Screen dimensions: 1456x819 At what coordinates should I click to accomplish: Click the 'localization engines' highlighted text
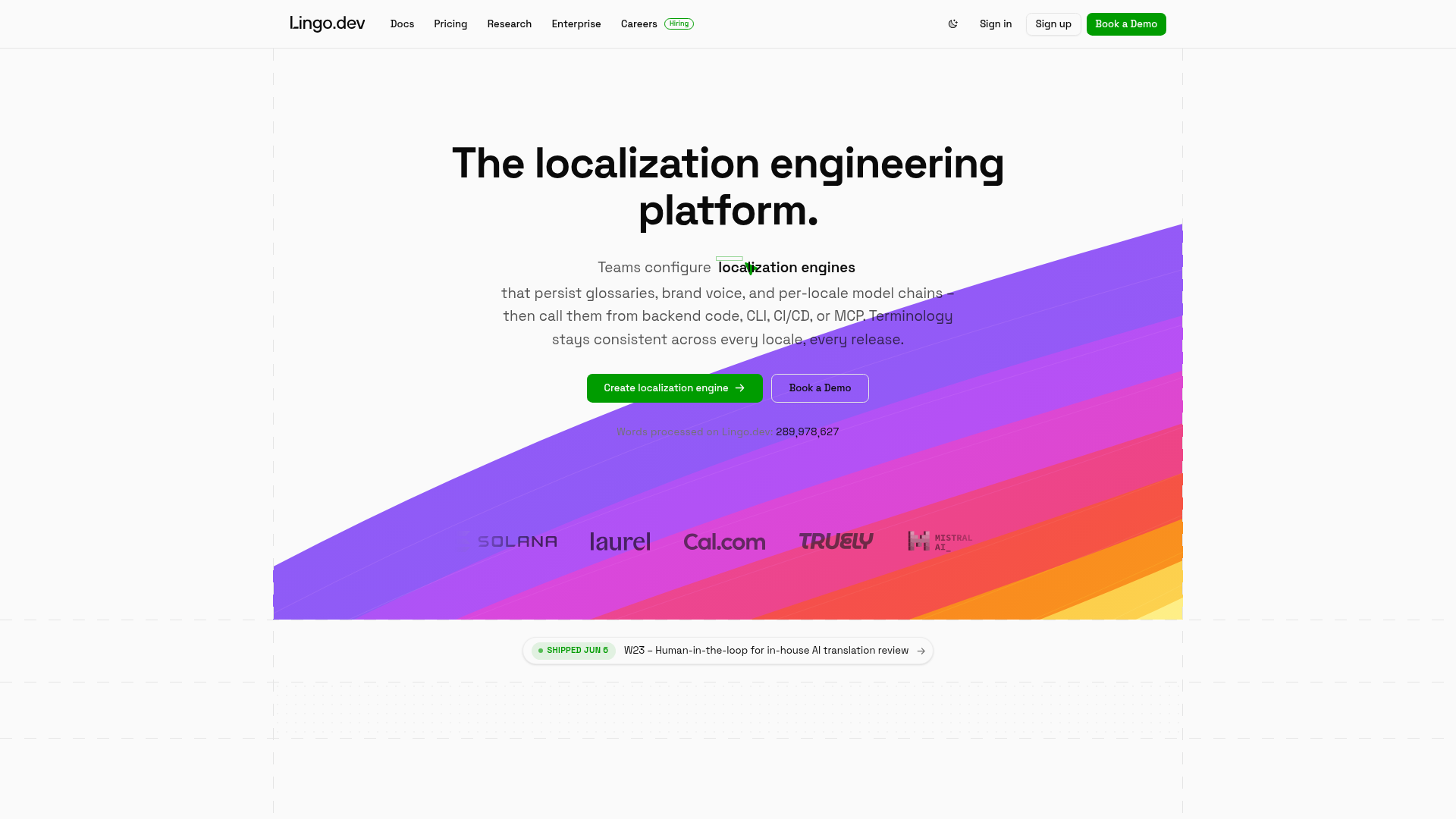tap(786, 268)
